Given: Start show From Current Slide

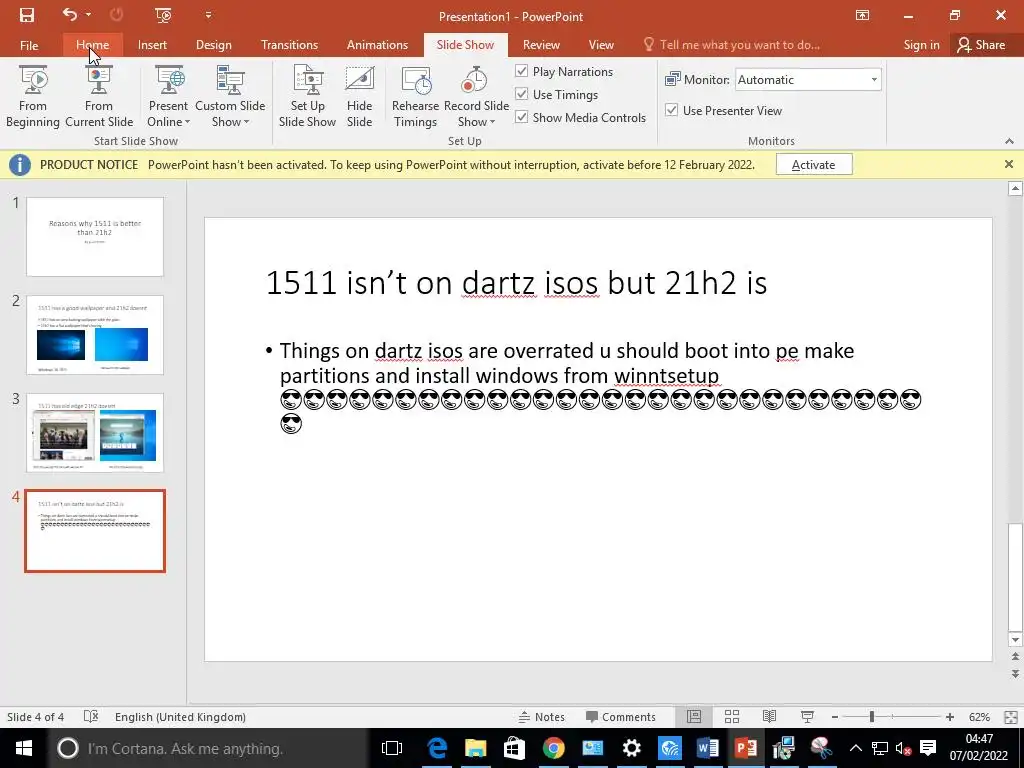Looking at the screenshot, I should coord(99,96).
